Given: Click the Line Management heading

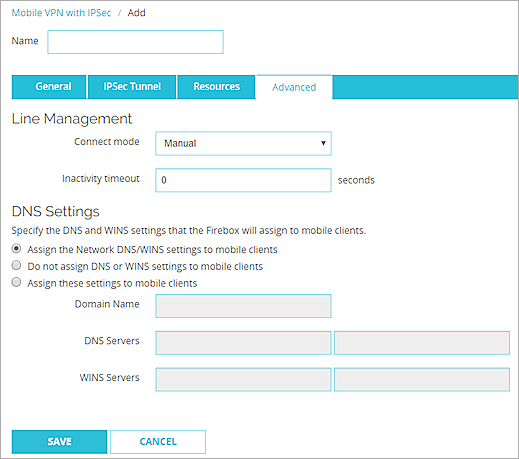Looking at the screenshot, I should click(x=72, y=119).
